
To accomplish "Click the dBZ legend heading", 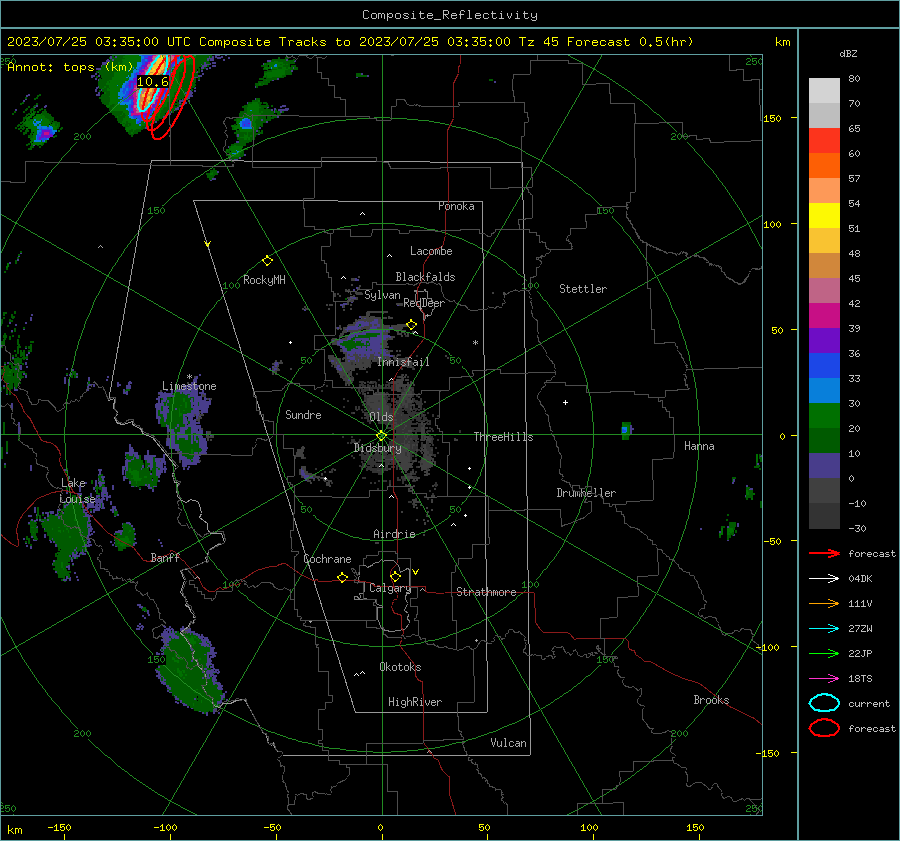I will tap(848, 53).
